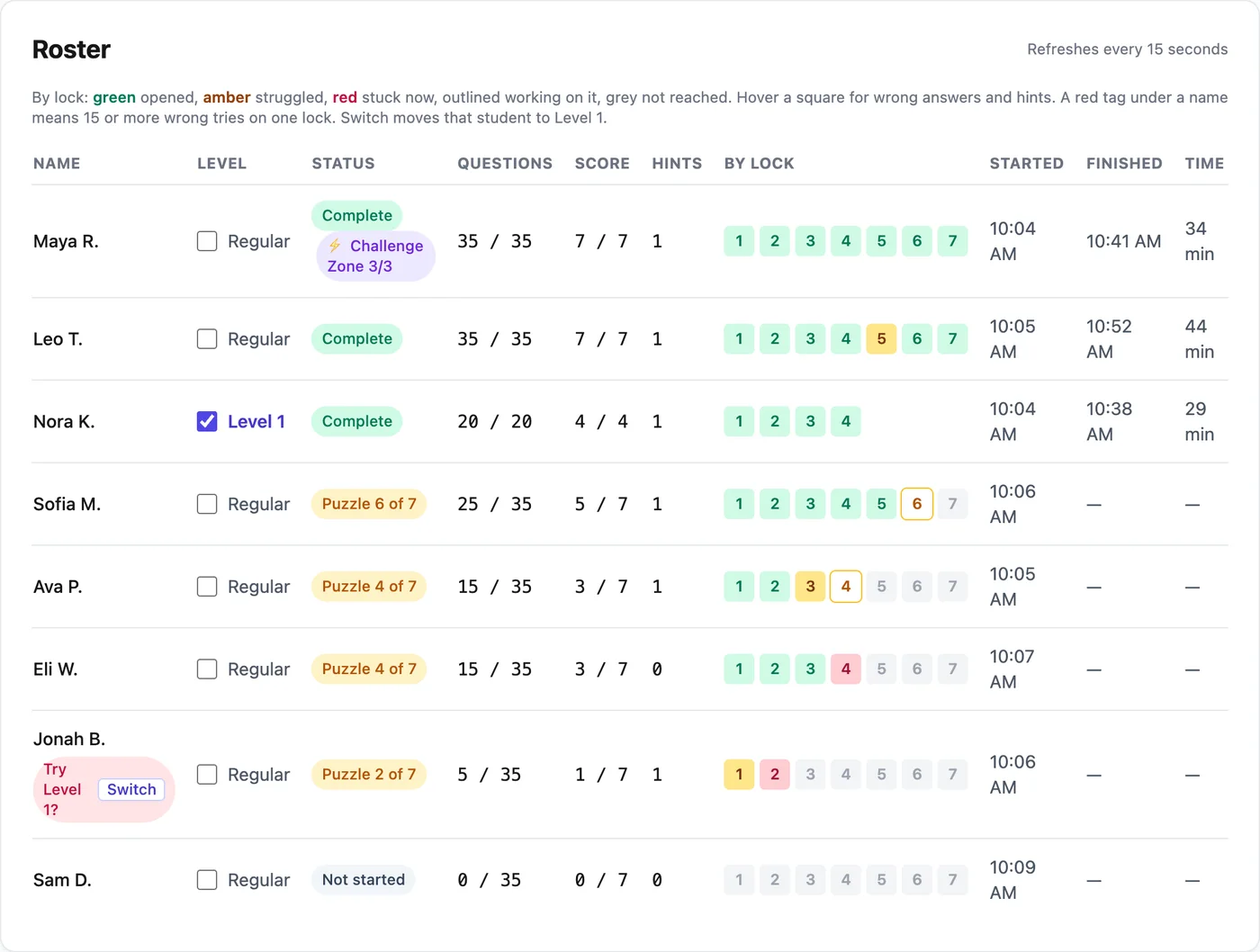
Task: Click the Time column header
Action: point(1204,164)
